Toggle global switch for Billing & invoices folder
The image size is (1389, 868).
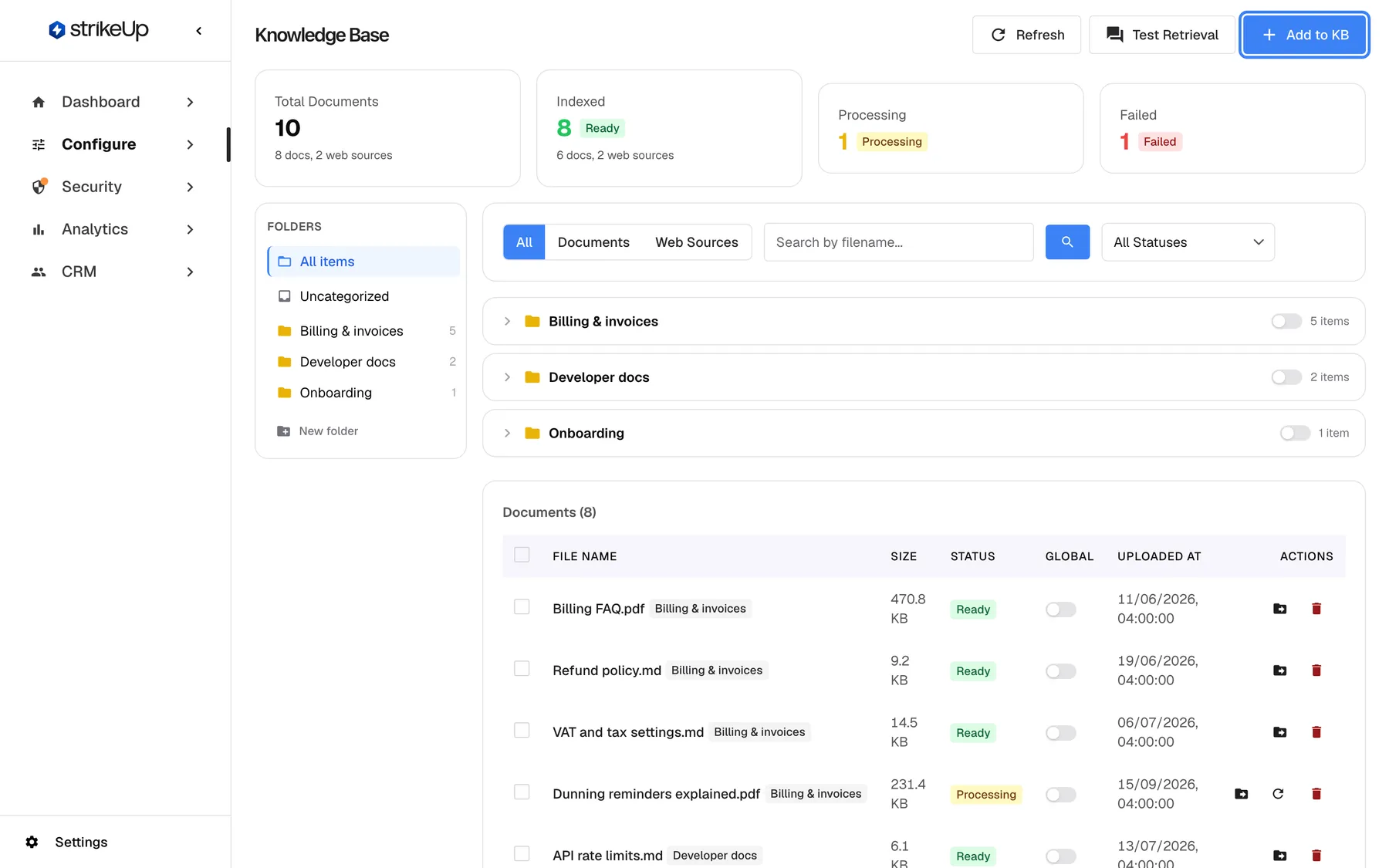[x=1286, y=321]
